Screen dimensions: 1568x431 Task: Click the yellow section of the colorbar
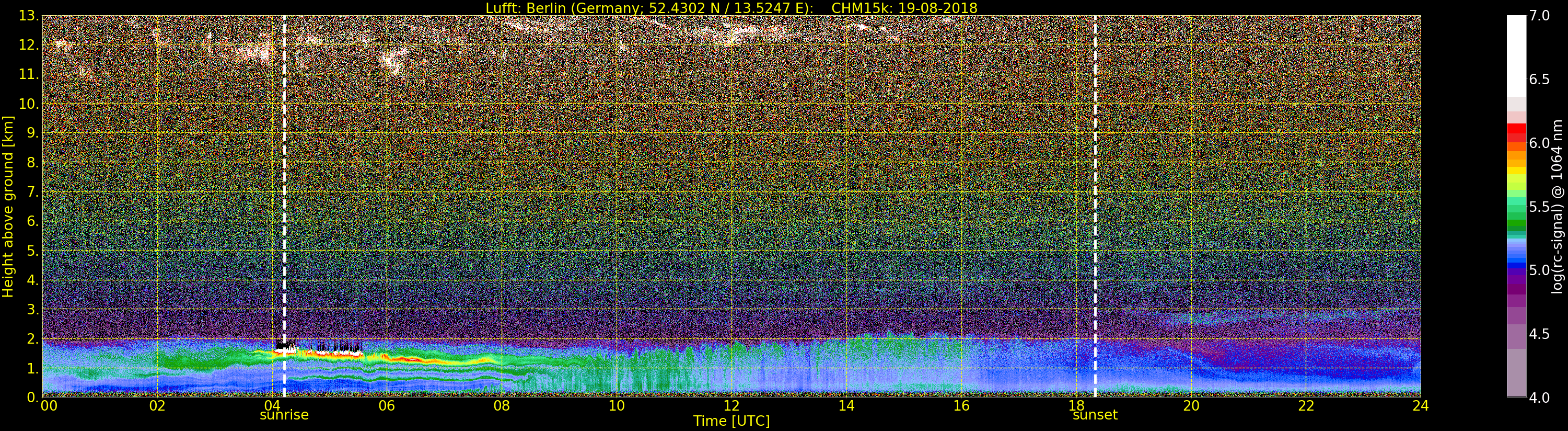pyautogui.click(x=1516, y=171)
